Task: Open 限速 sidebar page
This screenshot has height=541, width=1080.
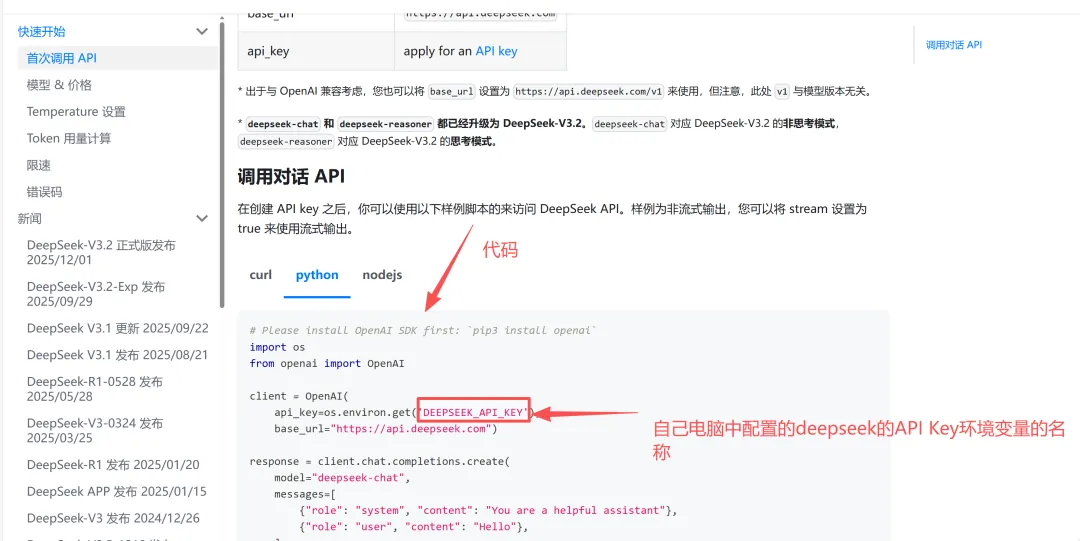Action: tap(39, 165)
